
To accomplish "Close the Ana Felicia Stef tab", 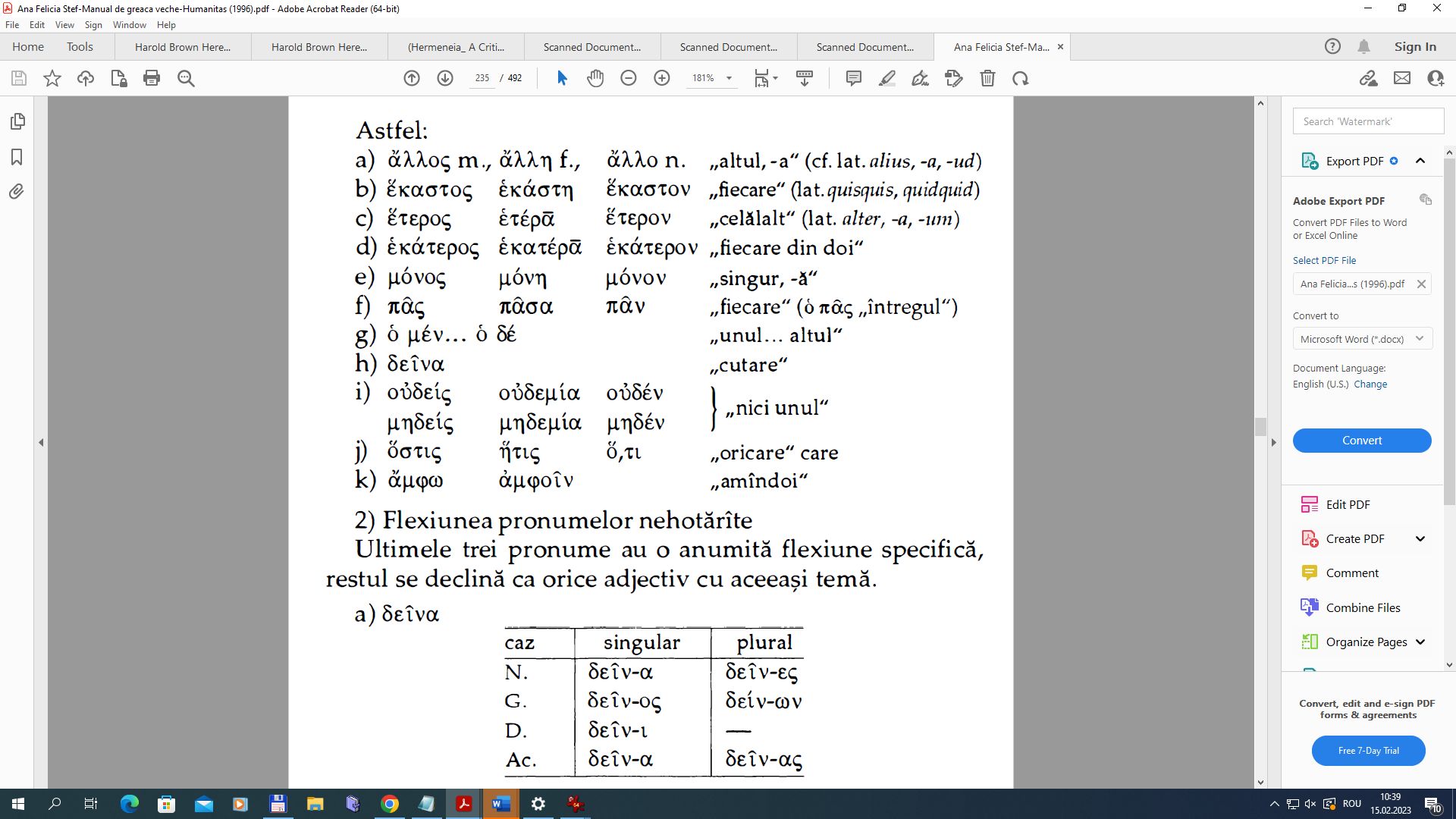I will [x=1060, y=46].
